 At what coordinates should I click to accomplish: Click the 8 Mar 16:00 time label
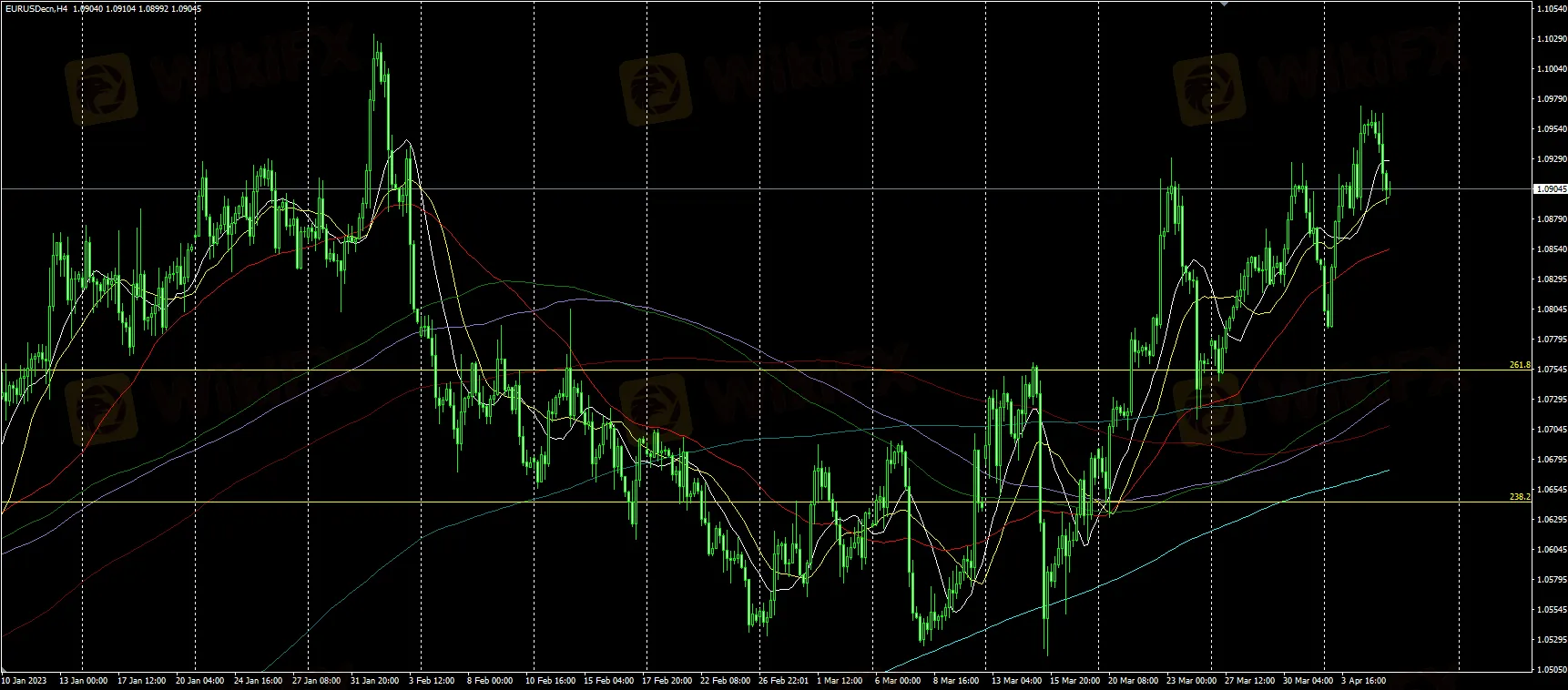[956, 681]
